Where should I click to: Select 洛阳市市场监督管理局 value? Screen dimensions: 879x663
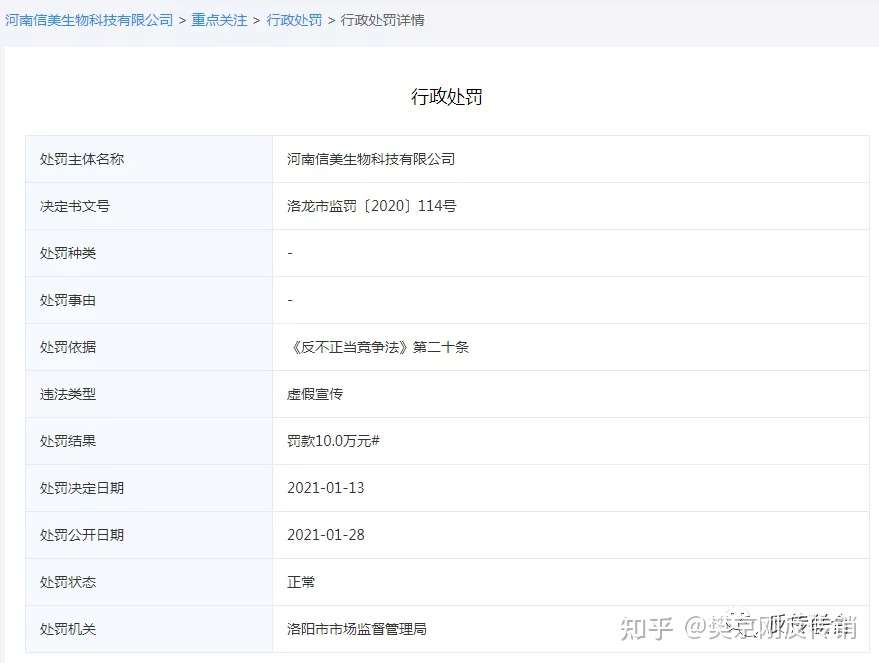[x=357, y=629]
